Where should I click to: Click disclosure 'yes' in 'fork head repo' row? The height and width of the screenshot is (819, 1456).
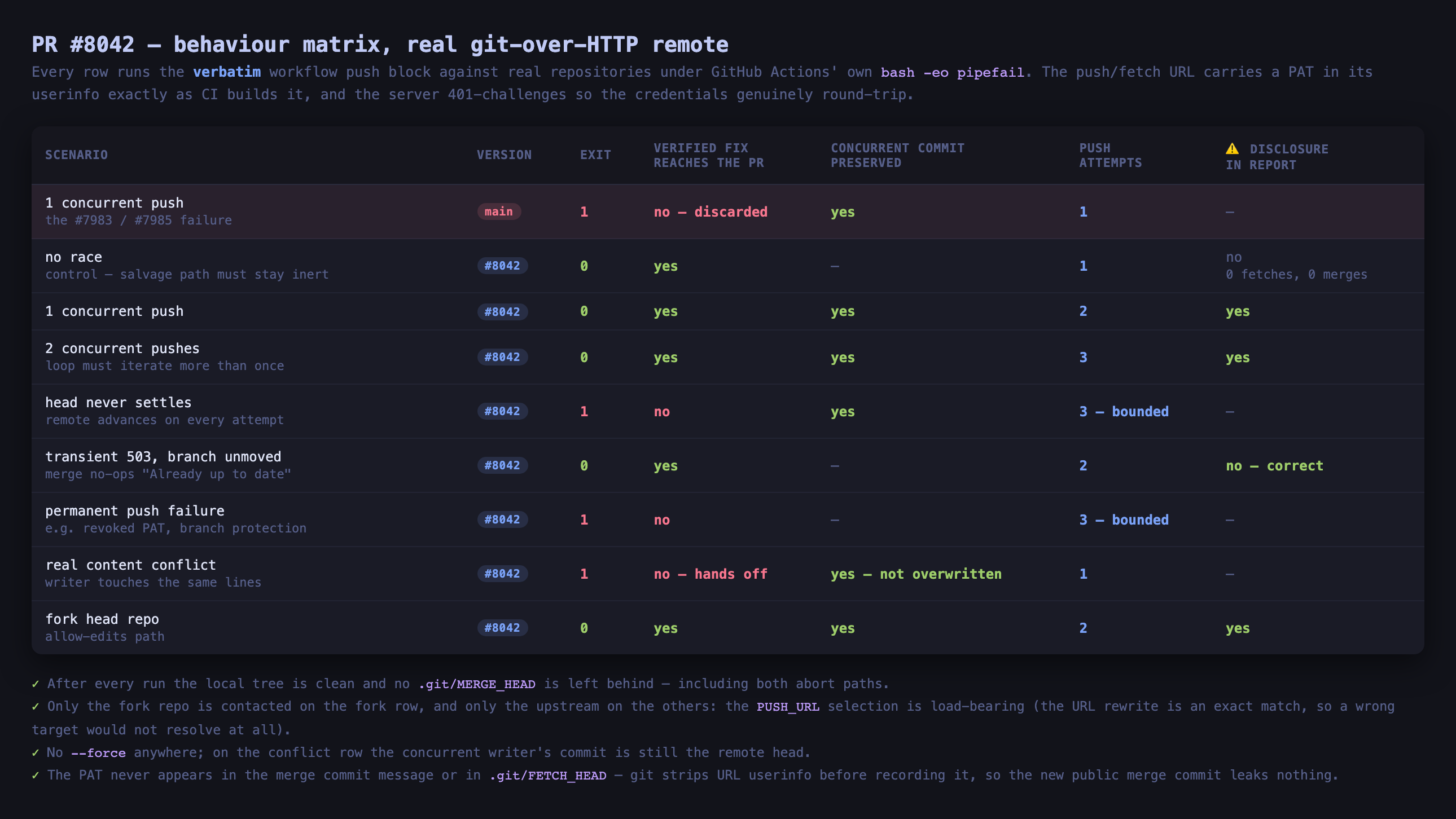tap(1237, 629)
